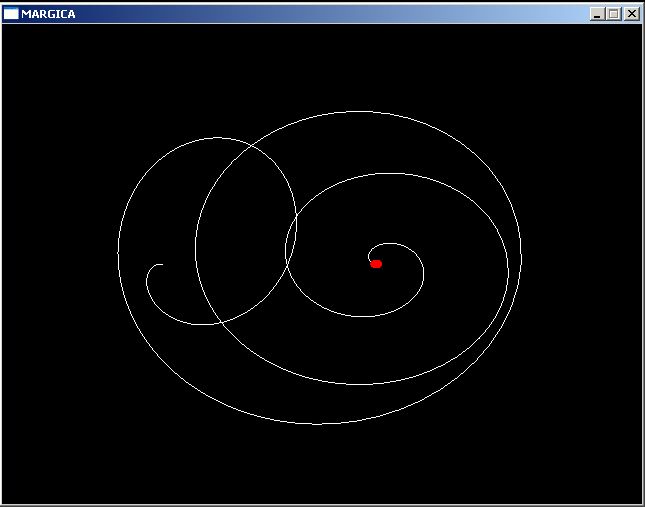Maximize the MARGICA window
The width and height of the screenshot is (645, 507).
point(613,14)
